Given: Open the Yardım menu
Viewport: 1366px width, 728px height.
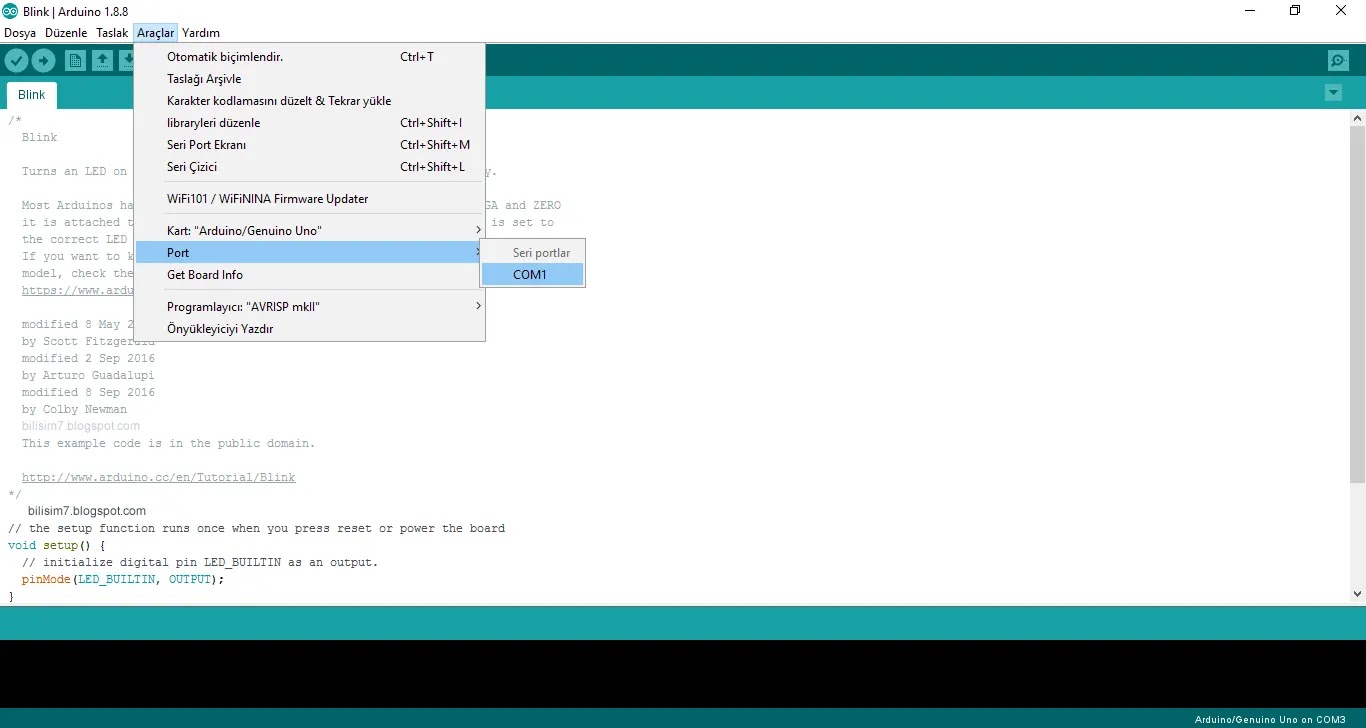Looking at the screenshot, I should [x=201, y=33].
